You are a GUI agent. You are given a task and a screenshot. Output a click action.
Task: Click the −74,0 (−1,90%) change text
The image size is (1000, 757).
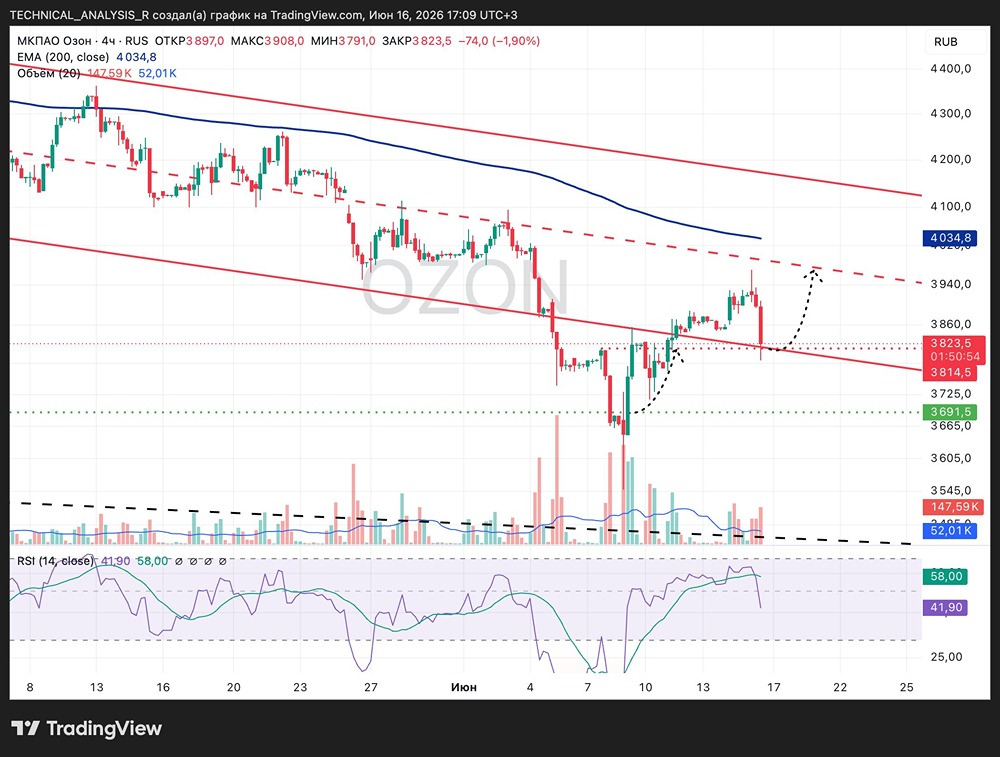tap(499, 41)
